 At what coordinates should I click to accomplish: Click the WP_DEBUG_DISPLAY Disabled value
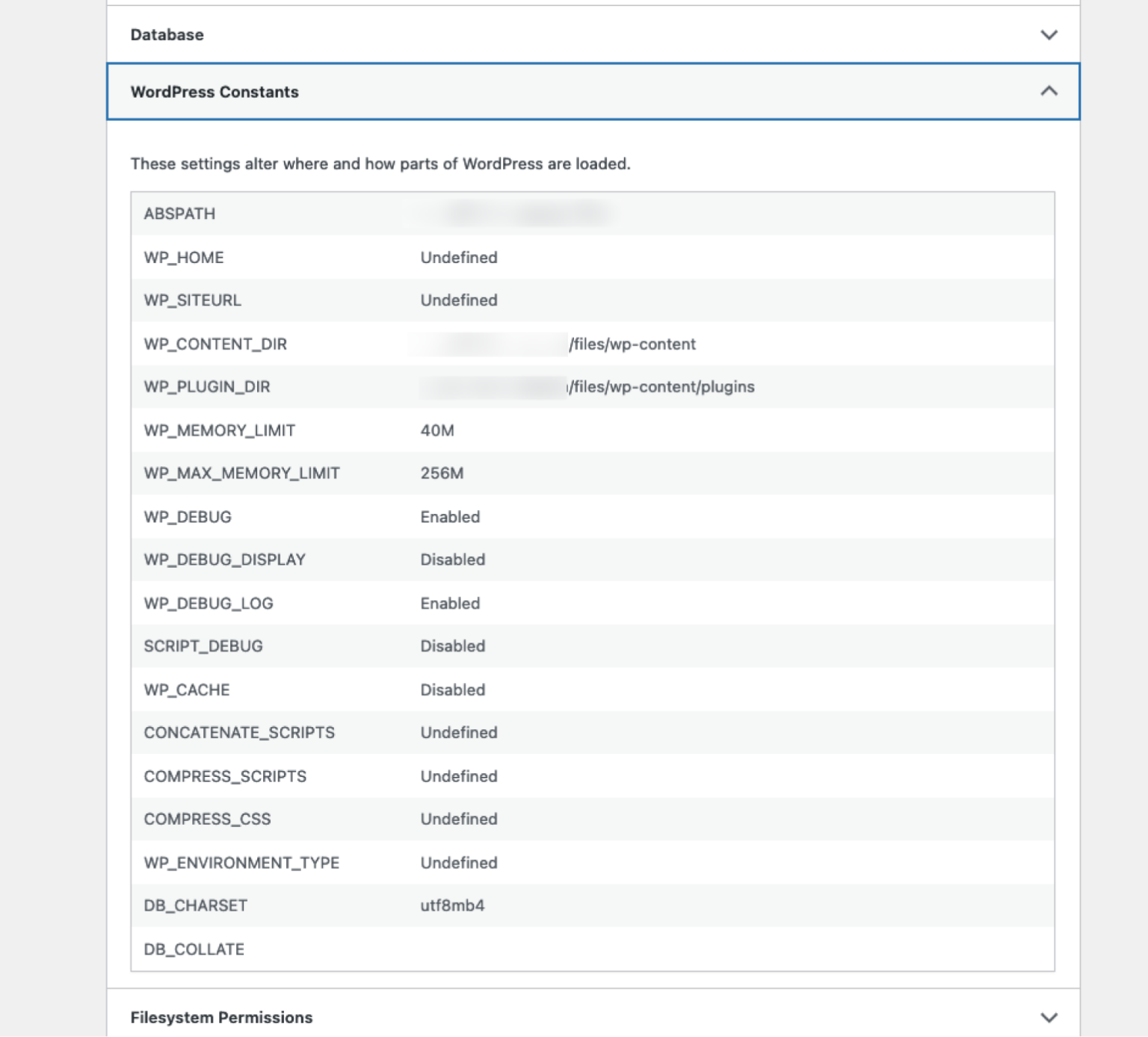tap(453, 559)
